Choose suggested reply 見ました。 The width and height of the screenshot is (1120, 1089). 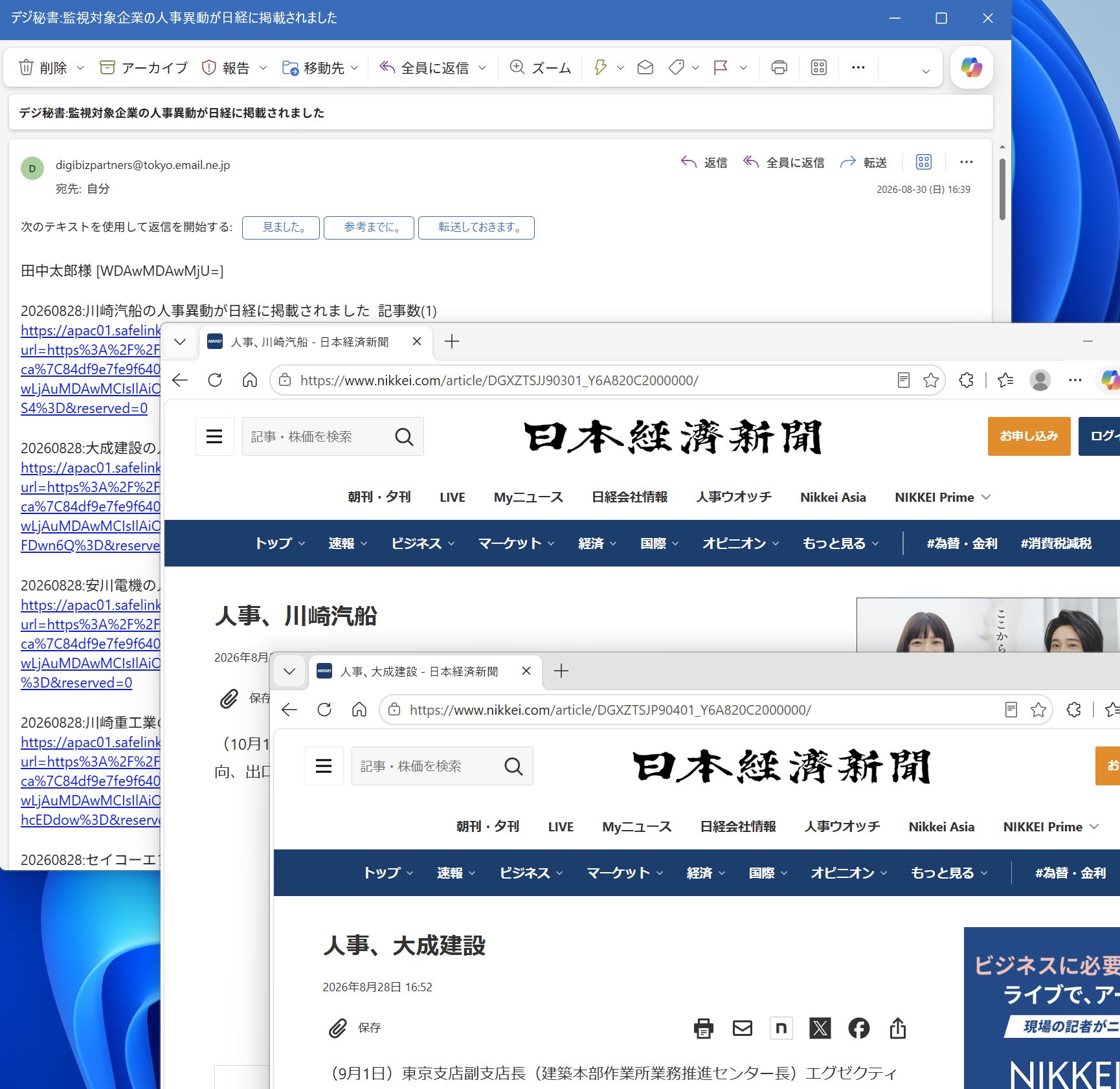pos(281,227)
